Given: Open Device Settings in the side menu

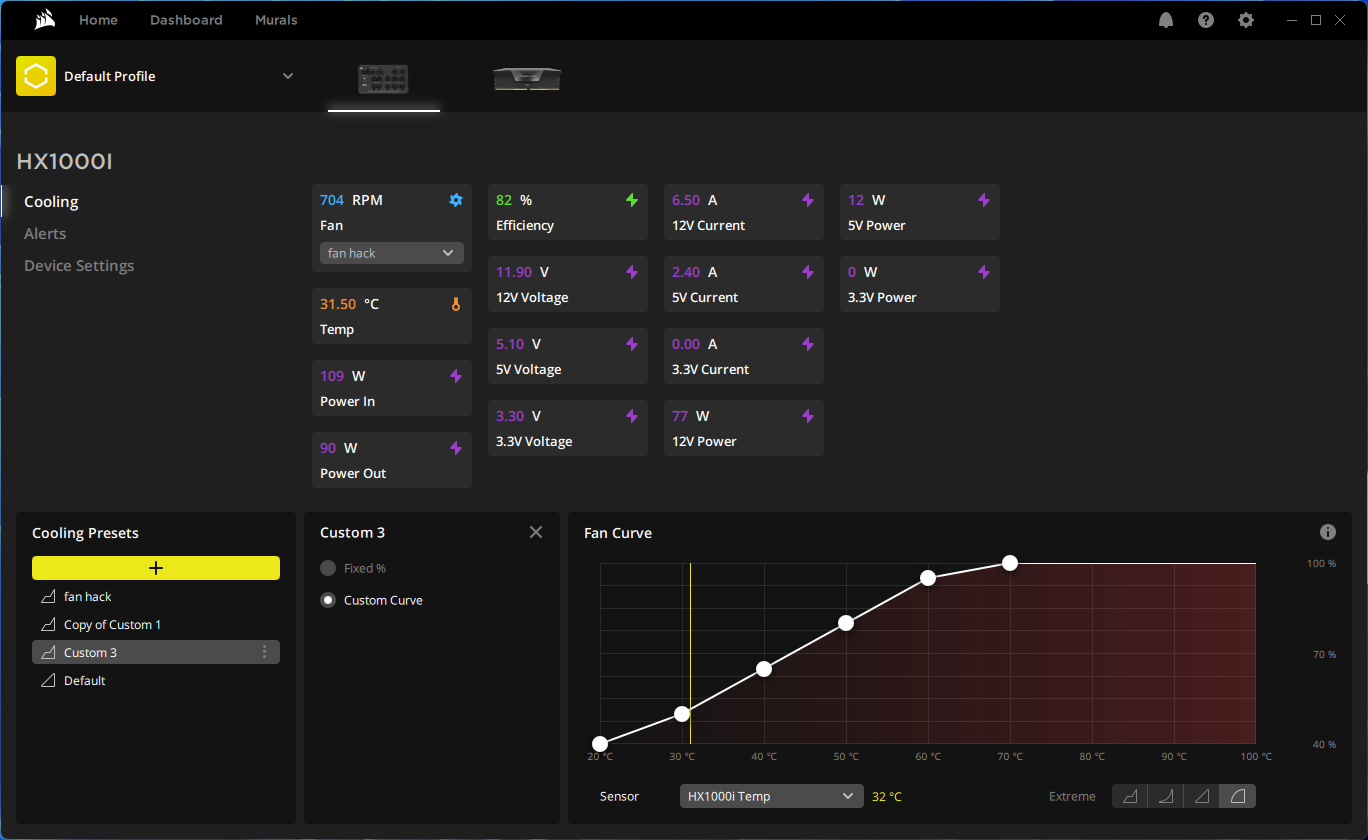Looking at the screenshot, I should click(x=79, y=266).
